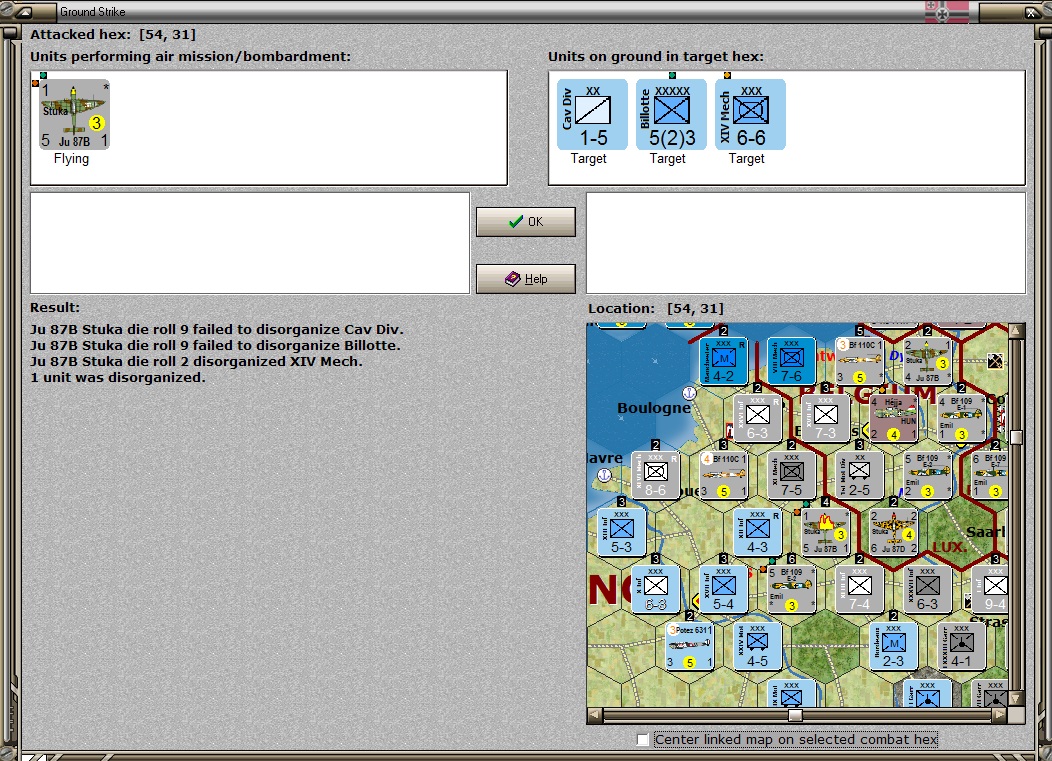The width and height of the screenshot is (1052, 761).
Task: Click 'failed to disorganize Billotte' result line
Action: [x=215, y=345]
